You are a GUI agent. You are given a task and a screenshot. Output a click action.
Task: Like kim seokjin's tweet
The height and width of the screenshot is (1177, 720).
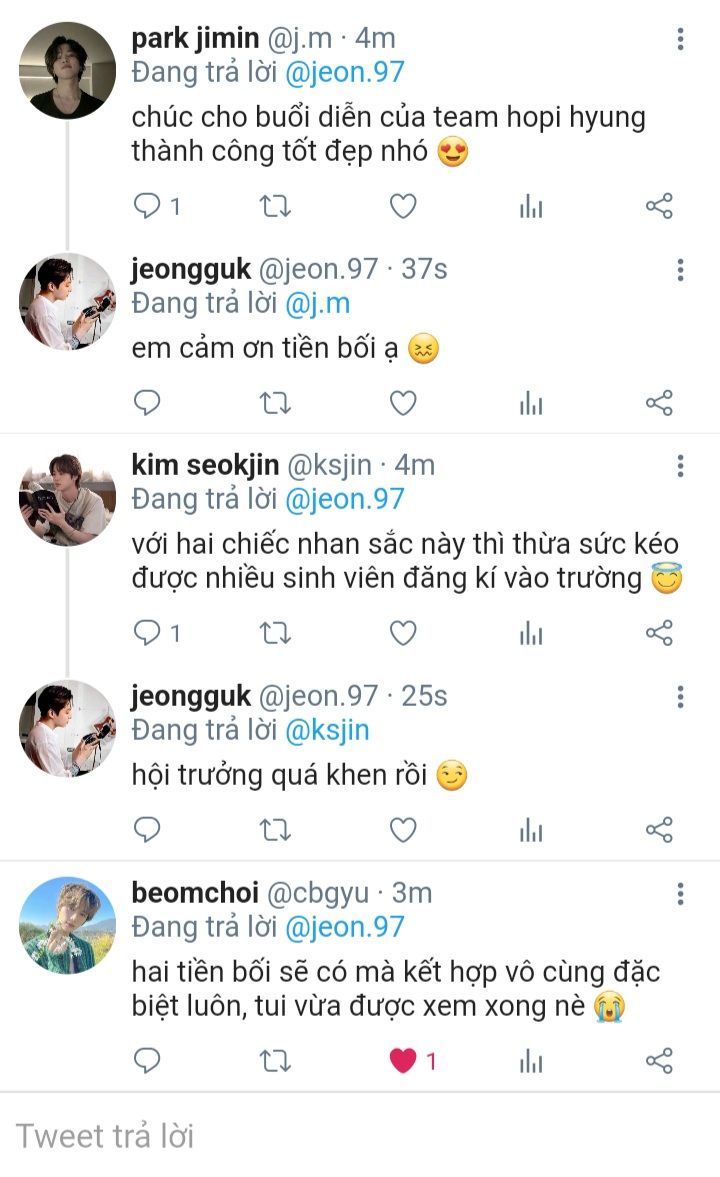coord(403,632)
